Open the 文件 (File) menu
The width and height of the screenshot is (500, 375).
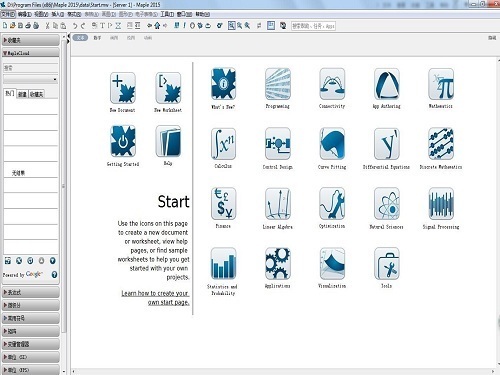(8, 14)
